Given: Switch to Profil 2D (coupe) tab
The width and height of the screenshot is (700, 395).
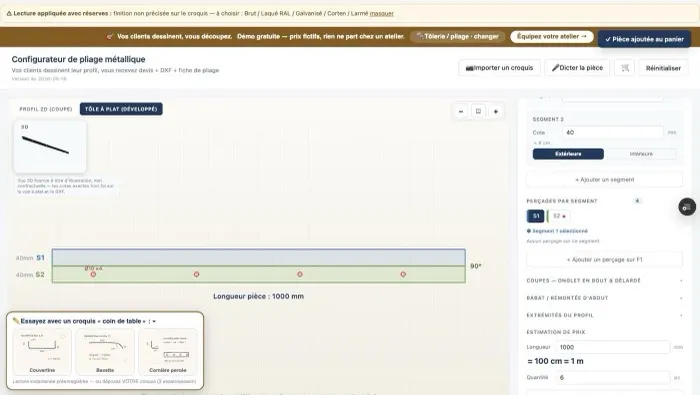Looking at the screenshot, I should coord(46,109).
